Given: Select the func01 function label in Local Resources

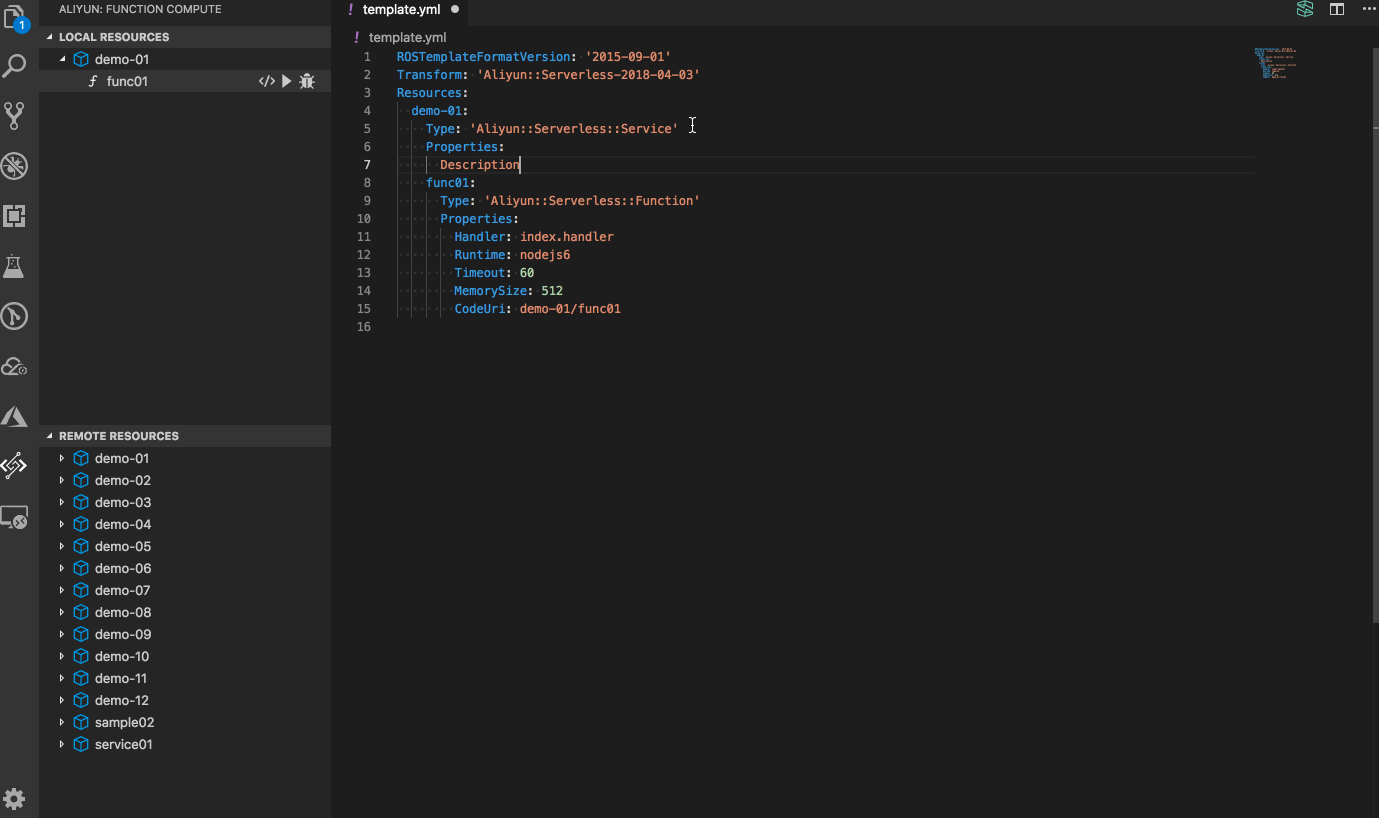Looking at the screenshot, I should [x=127, y=81].
